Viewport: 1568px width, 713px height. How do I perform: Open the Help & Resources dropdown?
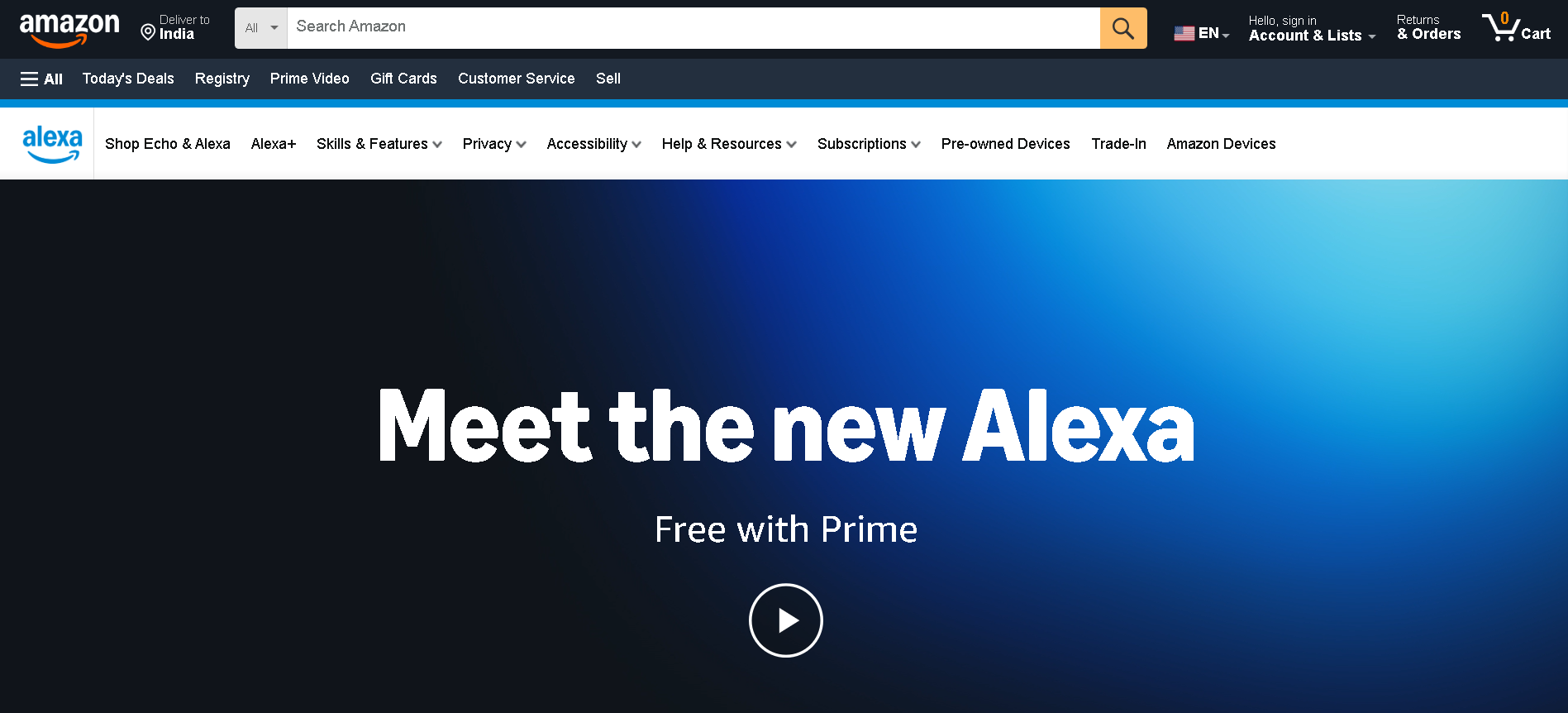coord(729,144)
